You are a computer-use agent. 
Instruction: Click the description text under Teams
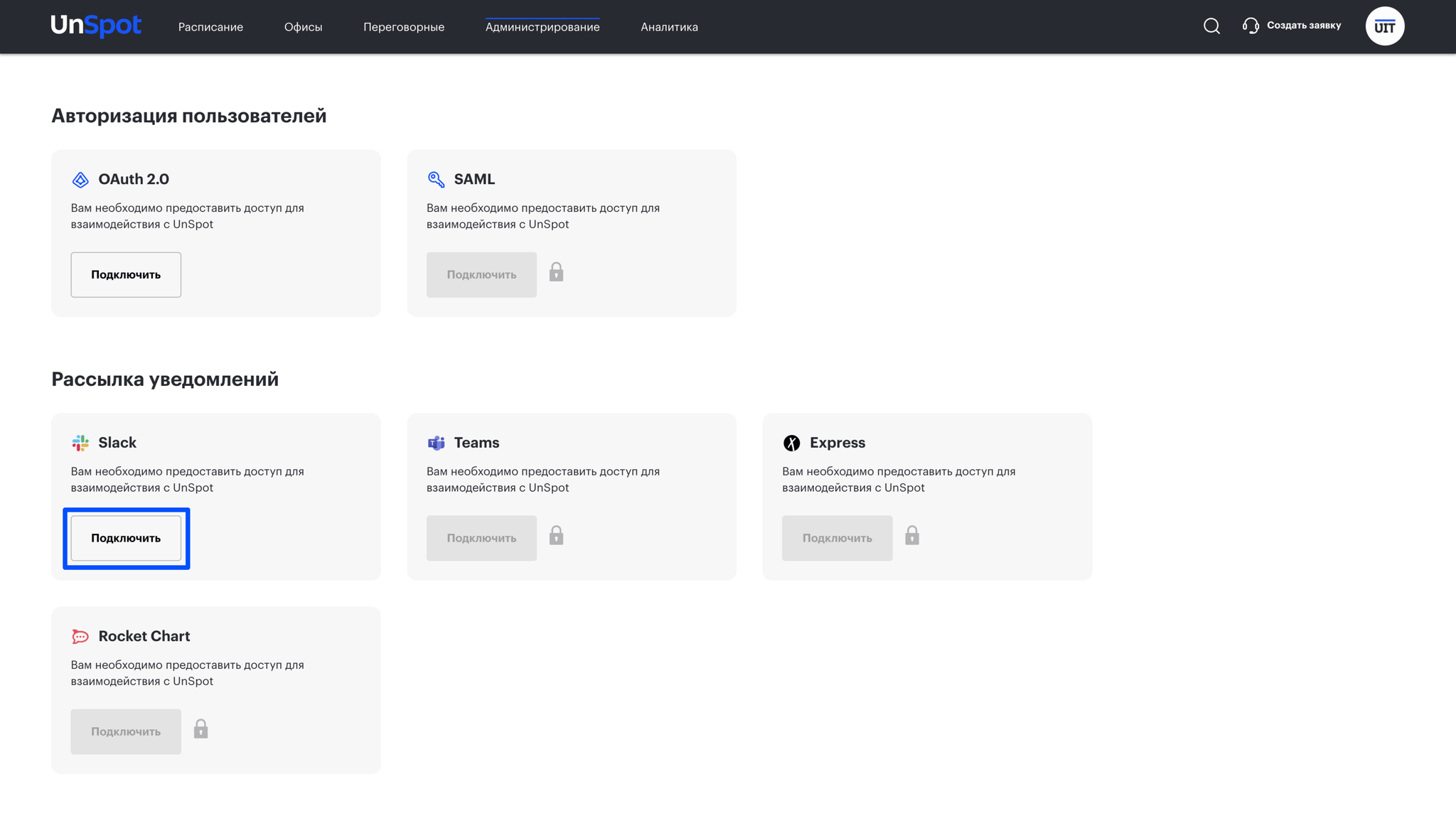[543, 480]
